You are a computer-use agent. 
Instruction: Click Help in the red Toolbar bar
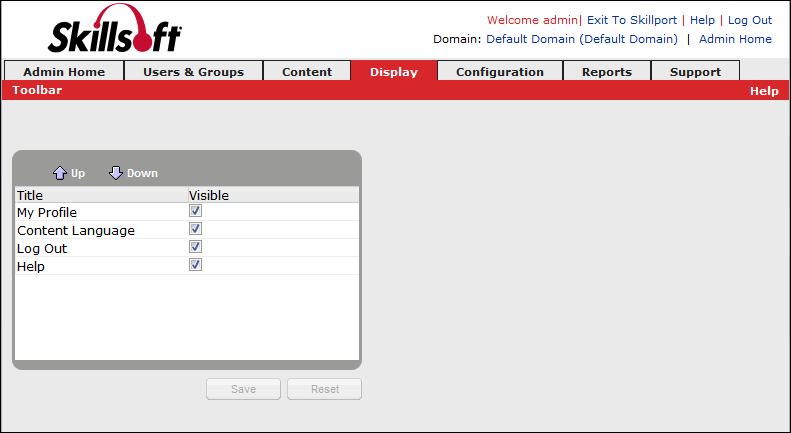coord(764,91)
